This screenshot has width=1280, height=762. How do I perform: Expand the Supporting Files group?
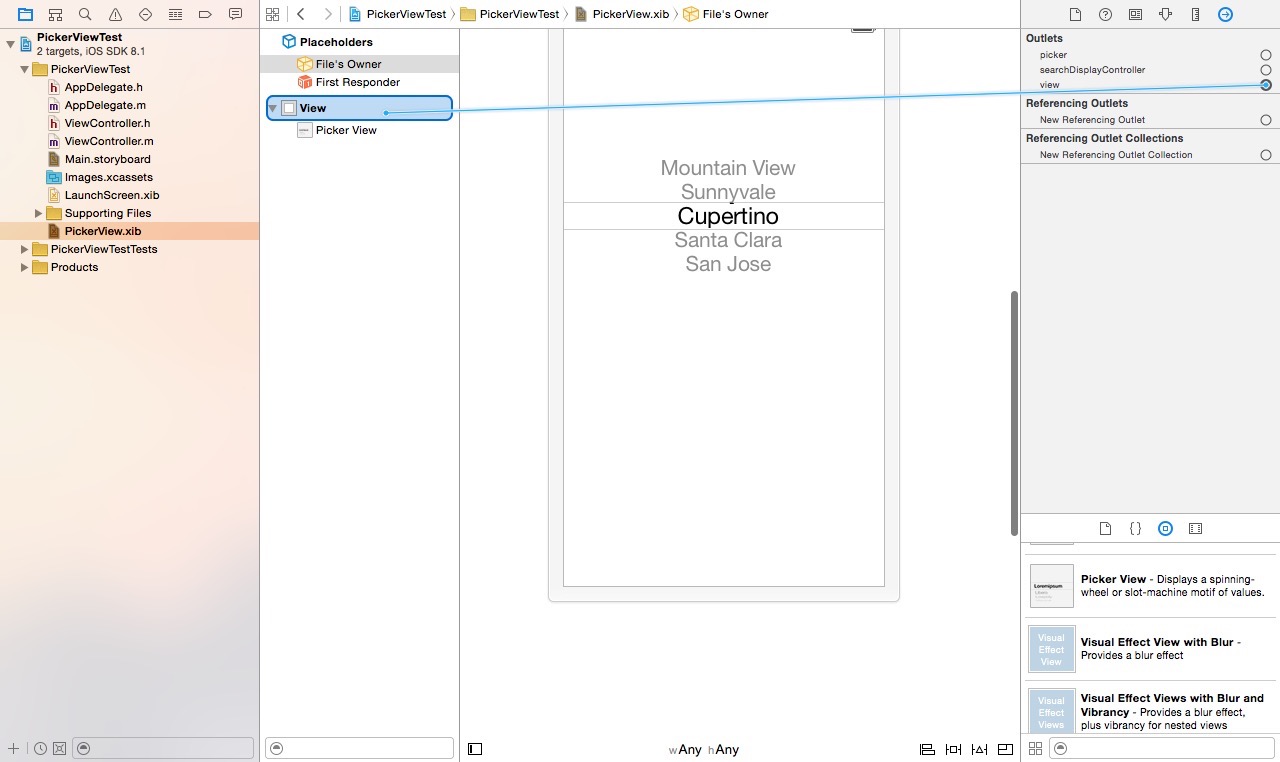tap(38, 213)
